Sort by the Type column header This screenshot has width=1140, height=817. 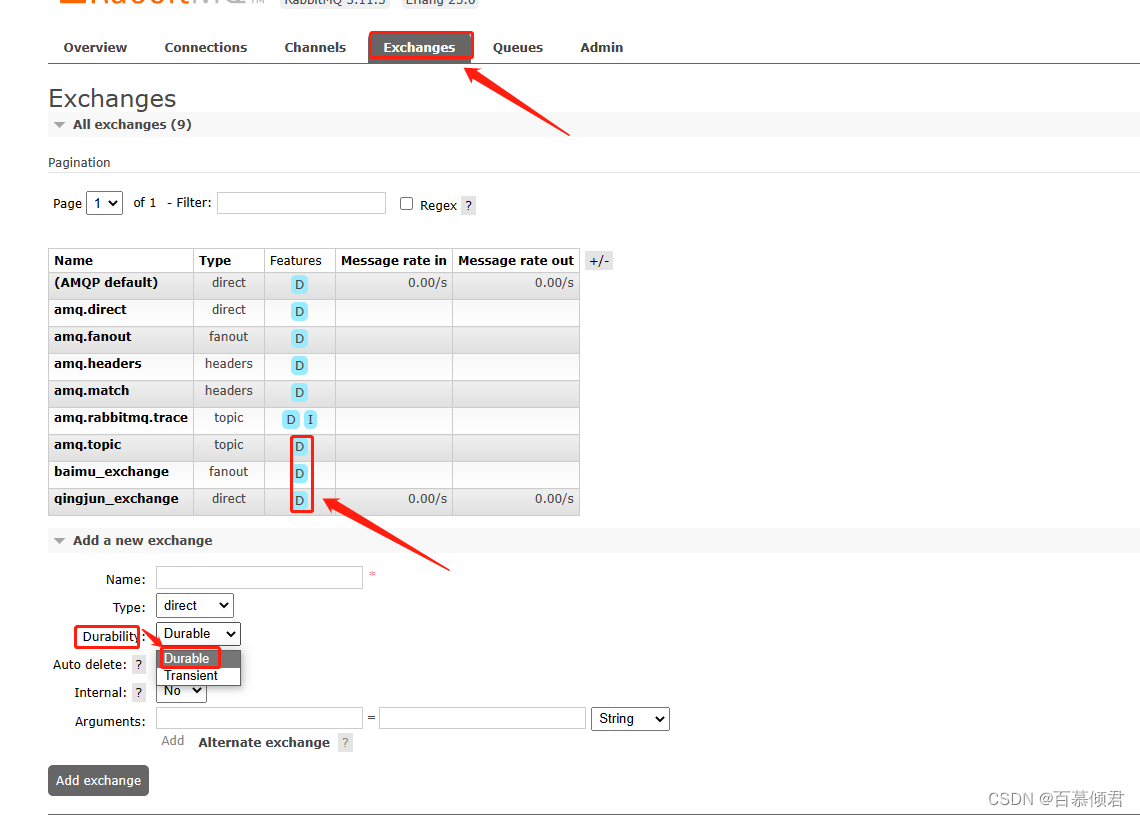pos(215,260)
